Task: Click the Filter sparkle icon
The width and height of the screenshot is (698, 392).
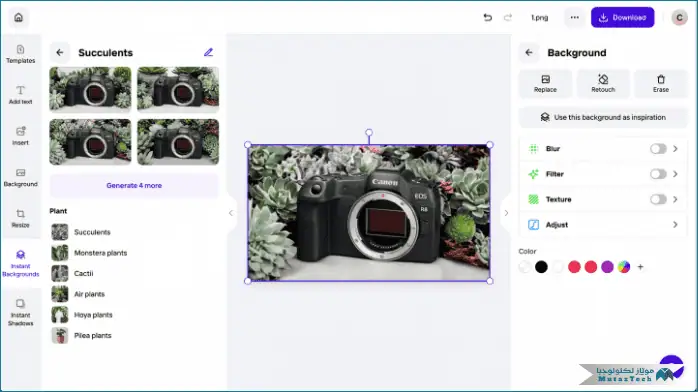Action: [x=533, y=174]
